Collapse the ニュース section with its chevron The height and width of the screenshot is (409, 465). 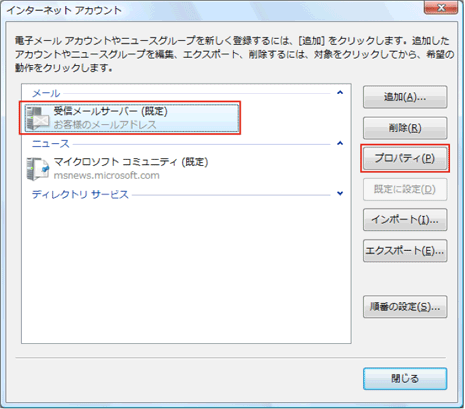tap(340, 143)
